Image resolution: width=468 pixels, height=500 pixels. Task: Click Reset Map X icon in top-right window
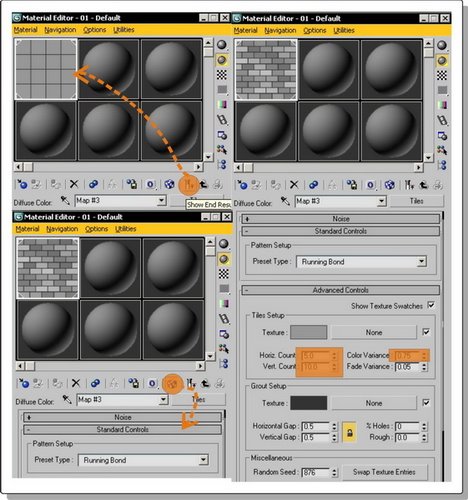point(294,185)
